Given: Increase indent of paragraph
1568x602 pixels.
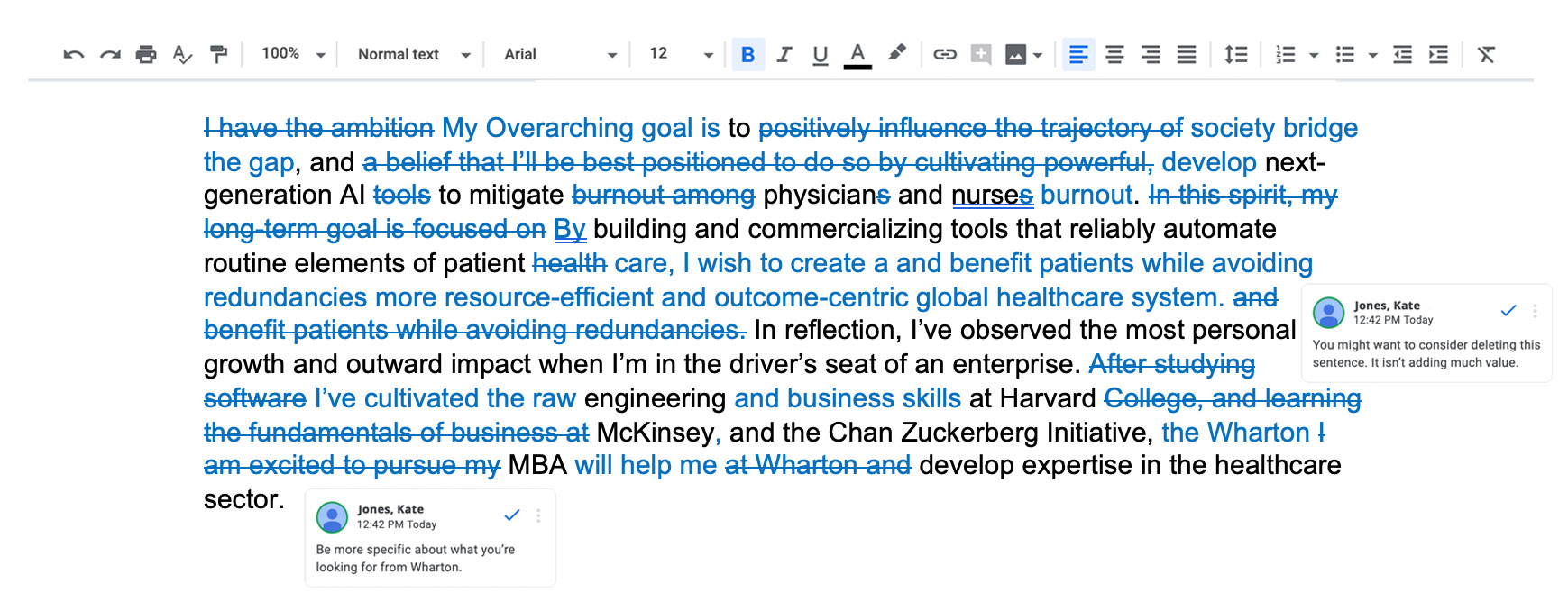Looking at the screenshot, I should [1439, 55].
